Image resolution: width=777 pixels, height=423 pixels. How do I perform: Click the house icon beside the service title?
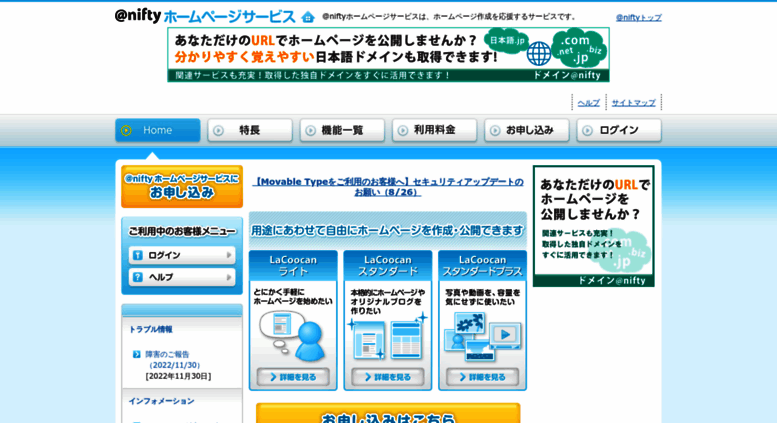pyautogui.click(x=308, y=17)
